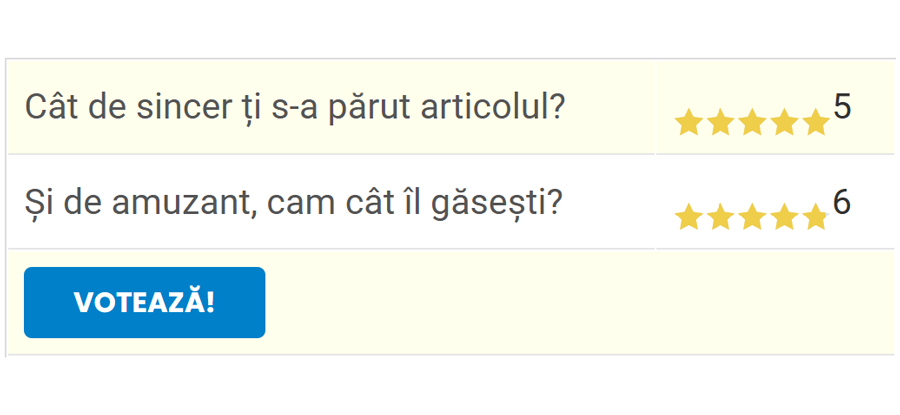
Task: Choose fifth star for amuzant rating
Action: [816, 217]
